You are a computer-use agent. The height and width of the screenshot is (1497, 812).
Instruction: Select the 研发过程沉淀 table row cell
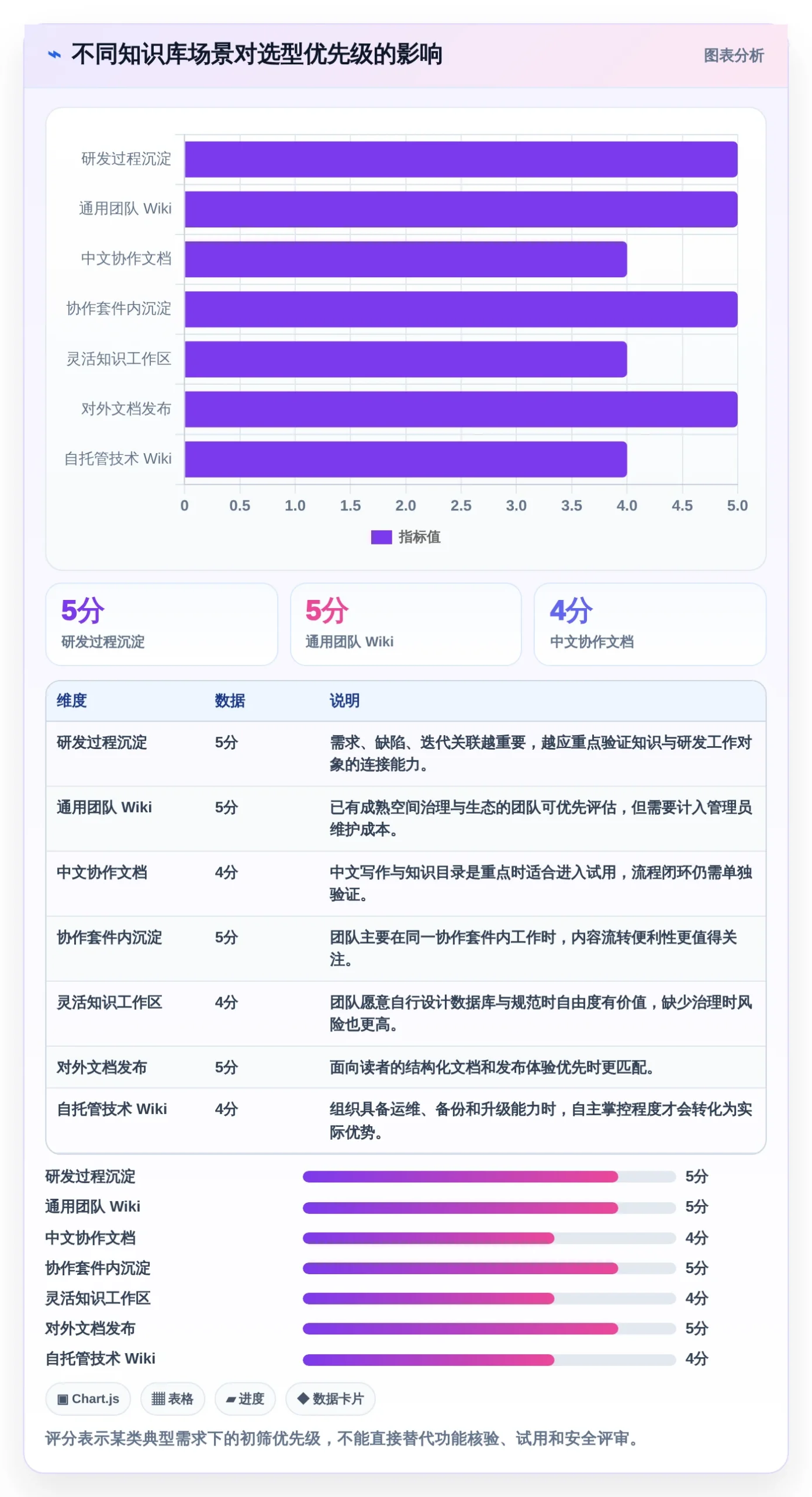102,743
